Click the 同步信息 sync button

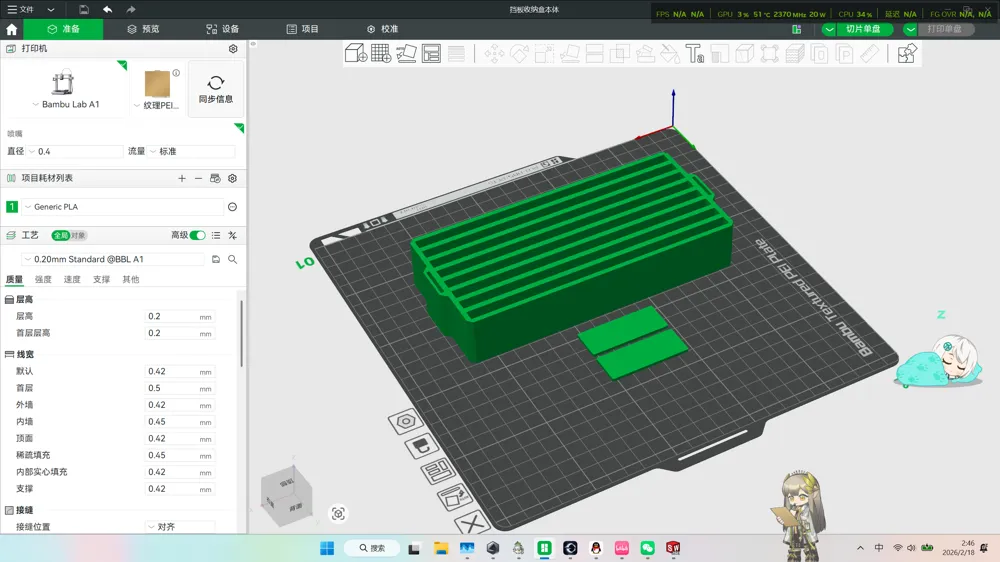(216, 89)
